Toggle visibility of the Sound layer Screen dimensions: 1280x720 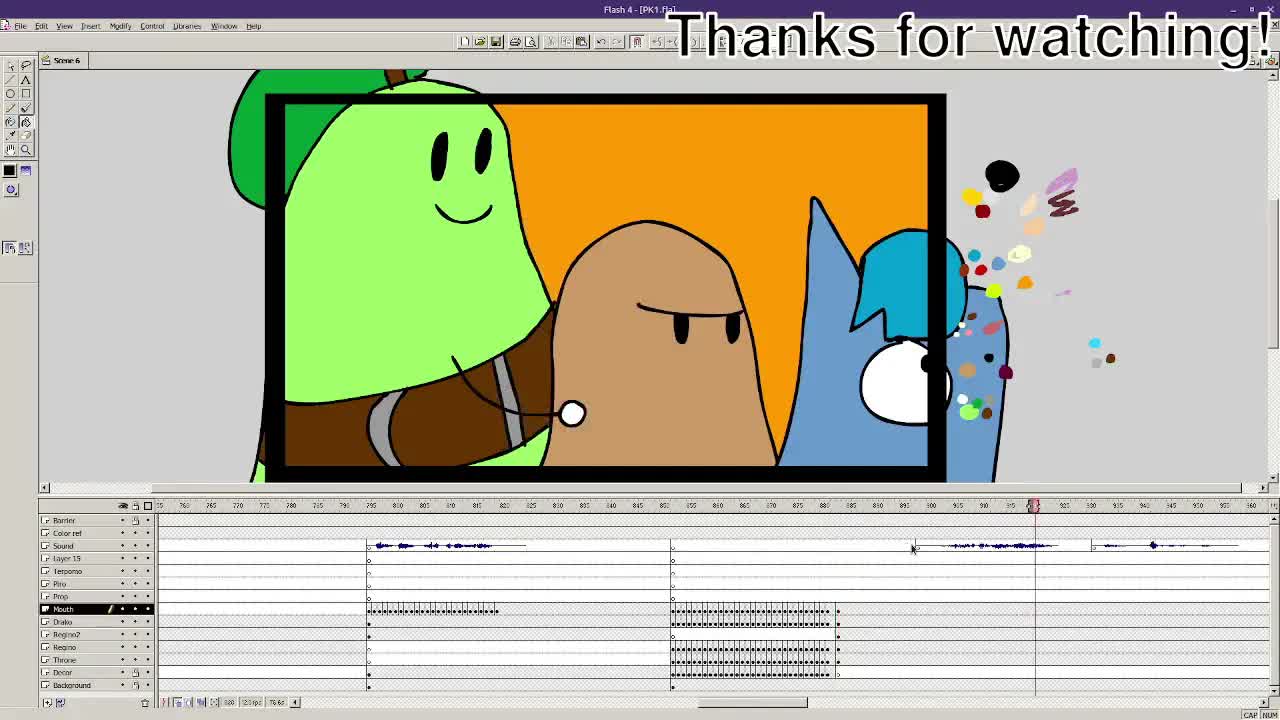(123, 546)
